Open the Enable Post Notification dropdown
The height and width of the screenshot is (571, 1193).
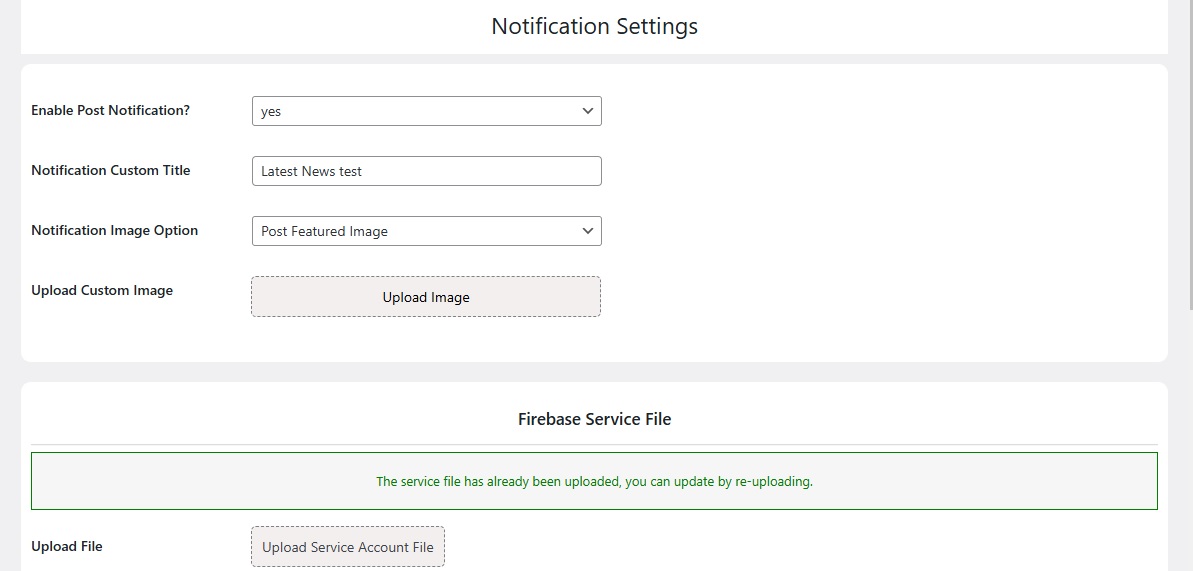point(426,111)
